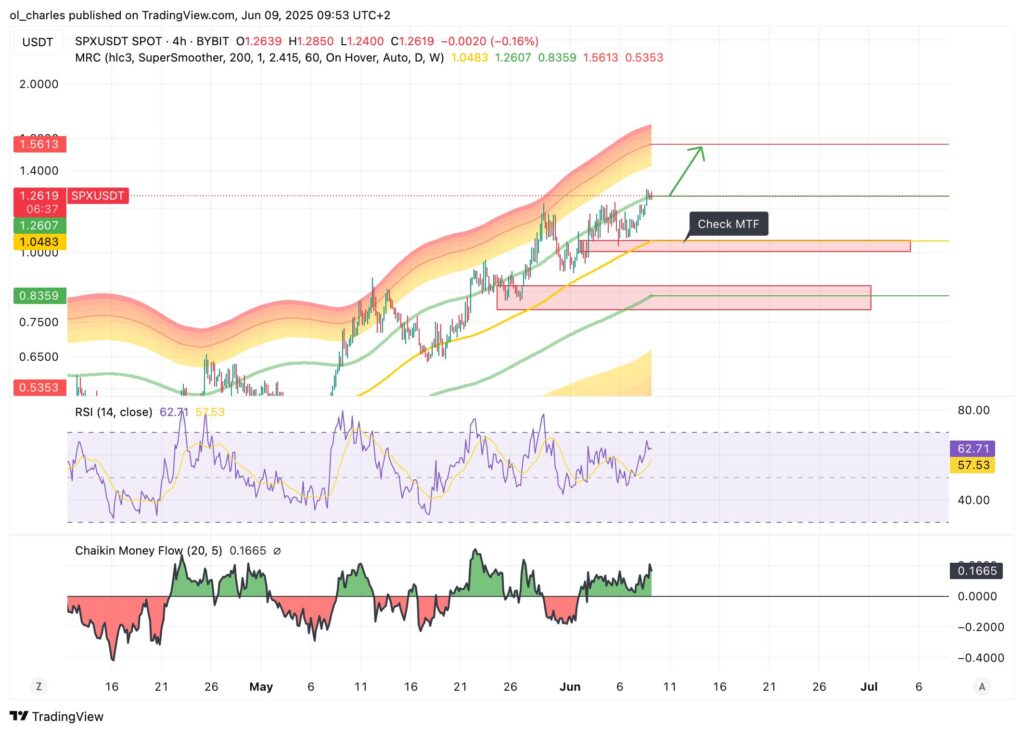Toggle the USDT unit button

coord(36,41)
